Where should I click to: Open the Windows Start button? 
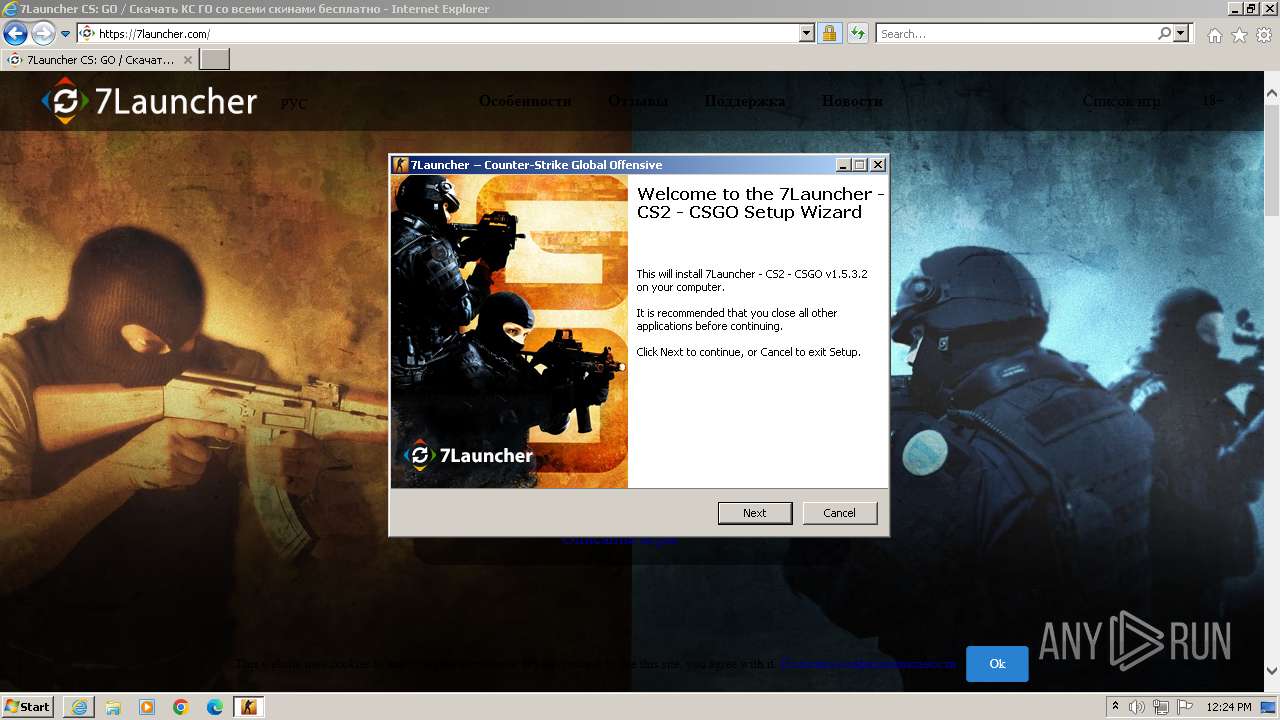pos(28,706)
